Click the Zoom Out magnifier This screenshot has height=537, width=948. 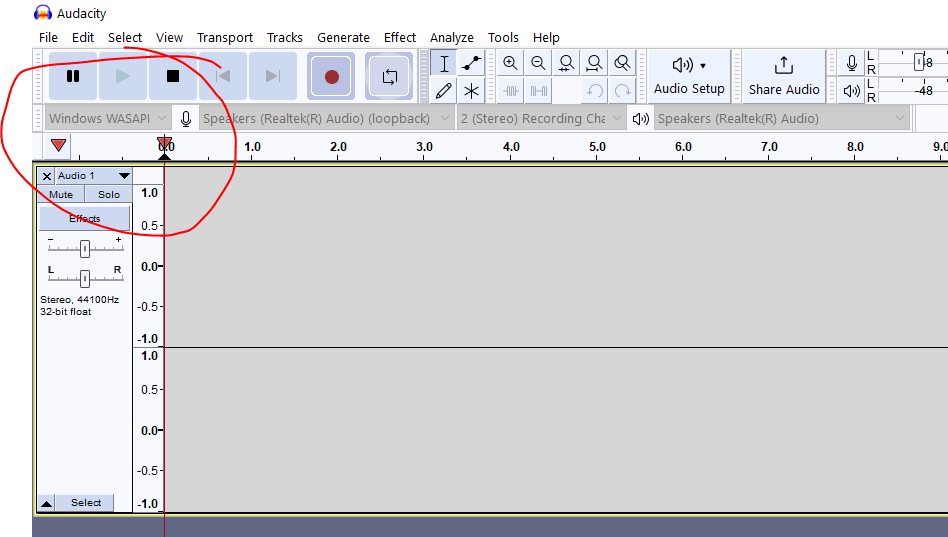(538, 63)
